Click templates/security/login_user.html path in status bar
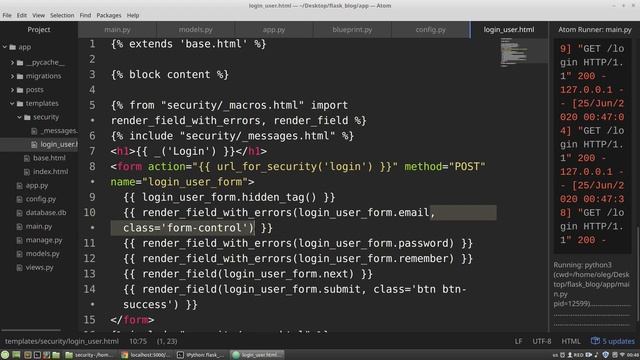640x360 pixels. point(62,341)
